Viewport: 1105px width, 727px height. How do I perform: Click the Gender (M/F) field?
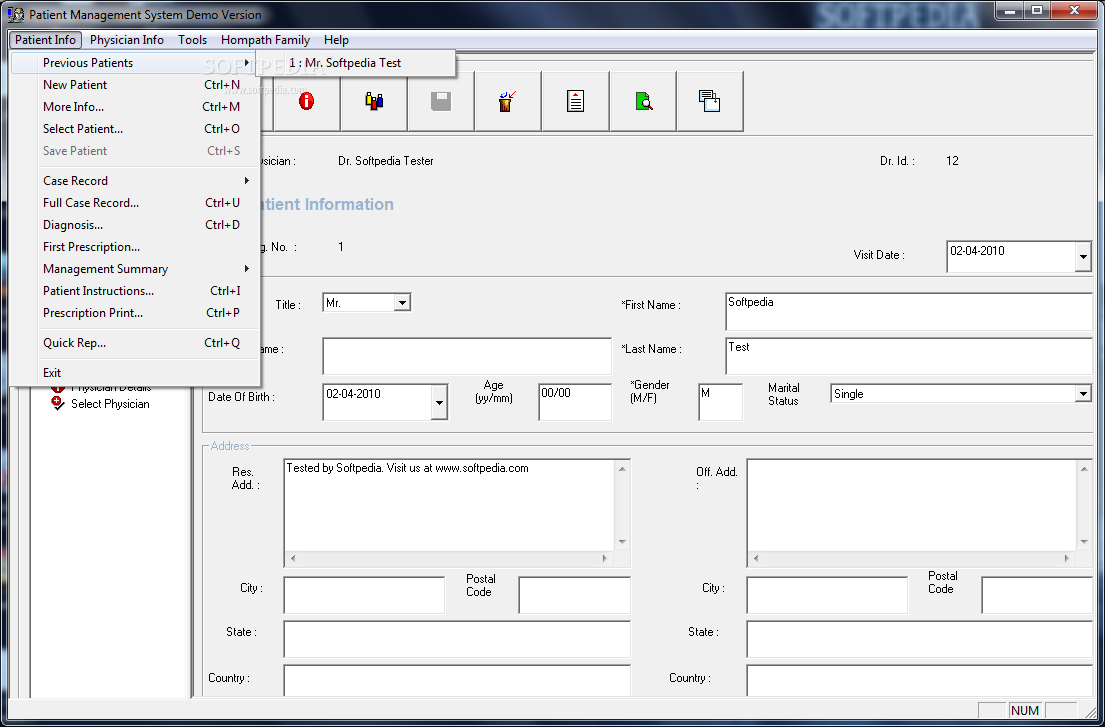pos(720,402)
